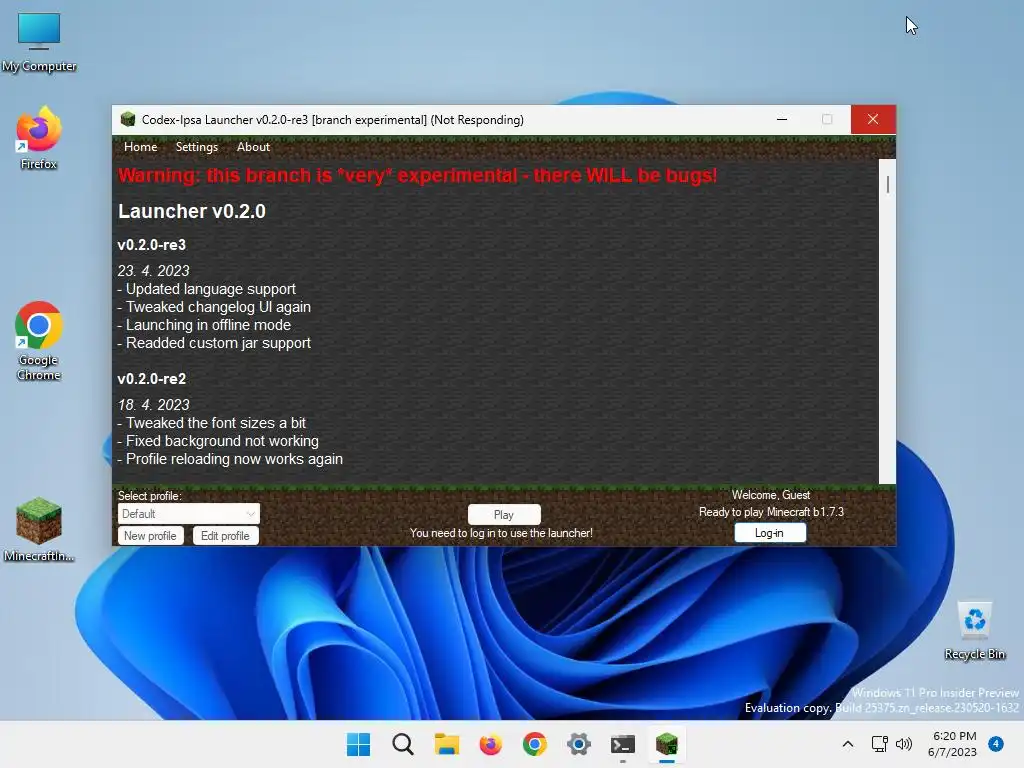
Task: Select the MinecraftIn... desktop icon
Action: pos(39,530)
